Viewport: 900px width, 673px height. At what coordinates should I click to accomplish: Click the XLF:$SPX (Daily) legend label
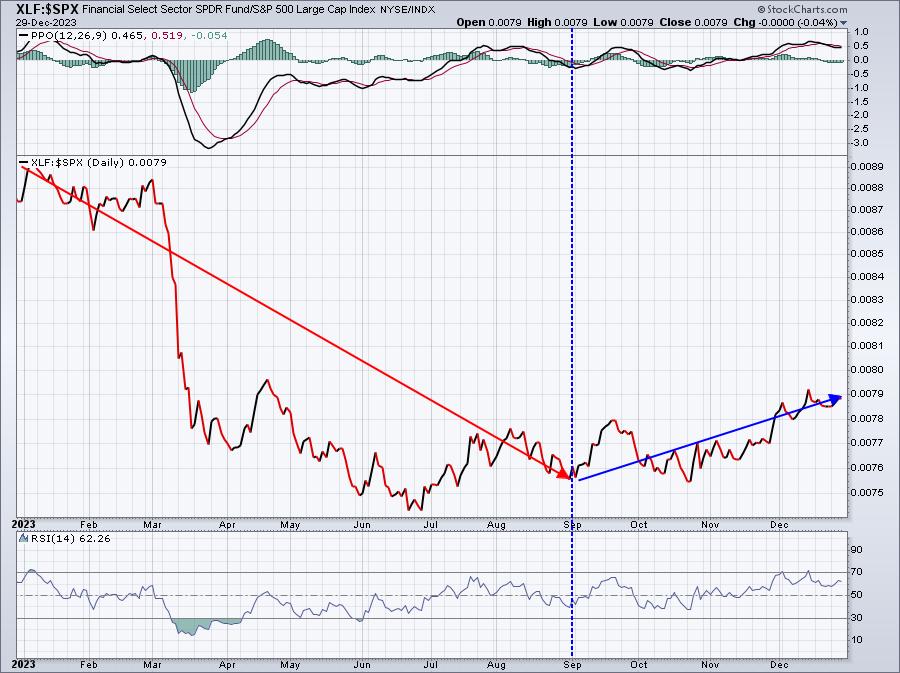click(x=77, y=162)
